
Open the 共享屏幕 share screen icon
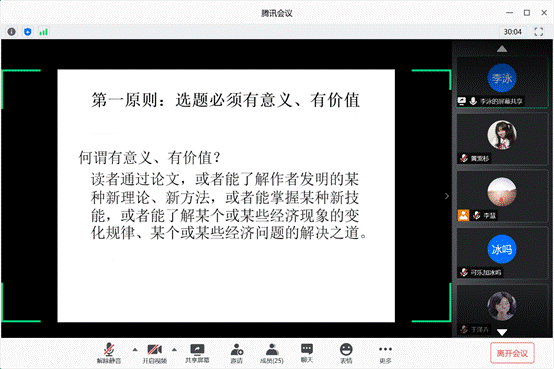tap(197, 353)
